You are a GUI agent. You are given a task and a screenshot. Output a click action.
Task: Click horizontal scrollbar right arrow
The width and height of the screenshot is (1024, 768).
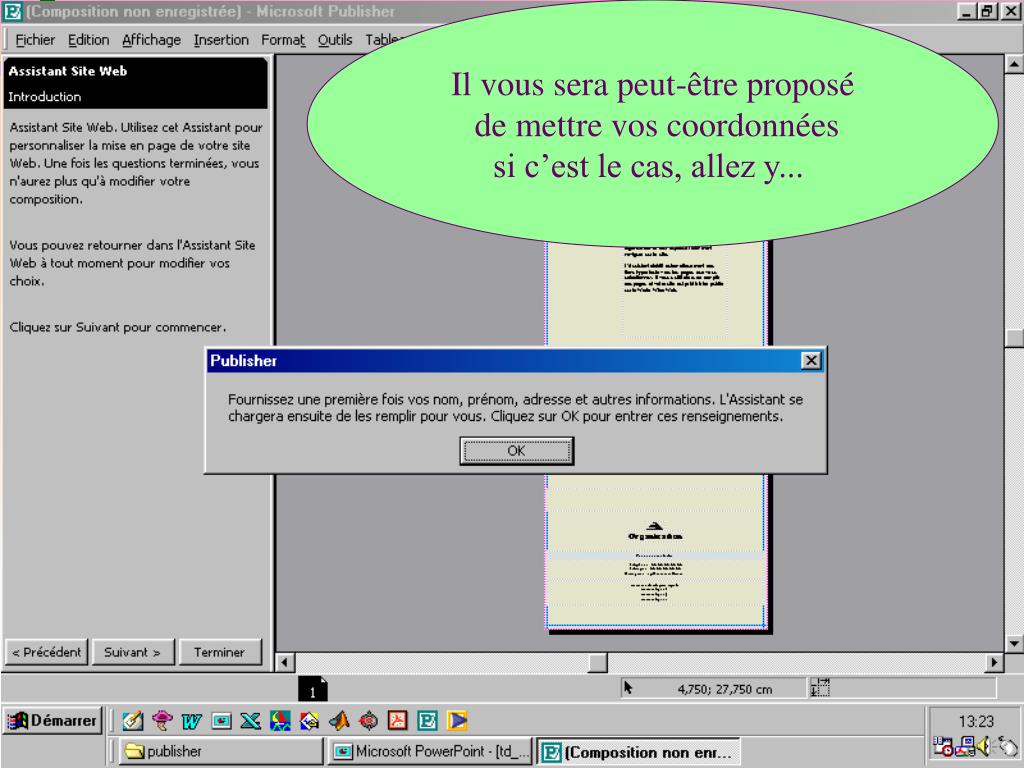tap(993, 662)
